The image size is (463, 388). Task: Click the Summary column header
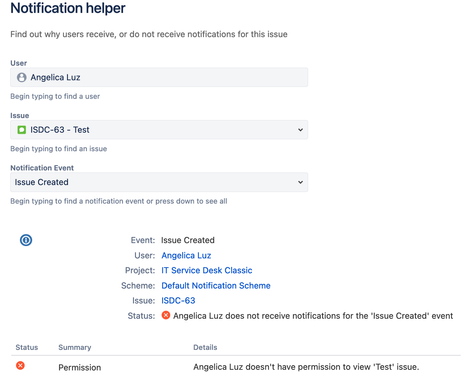point(75,347)
